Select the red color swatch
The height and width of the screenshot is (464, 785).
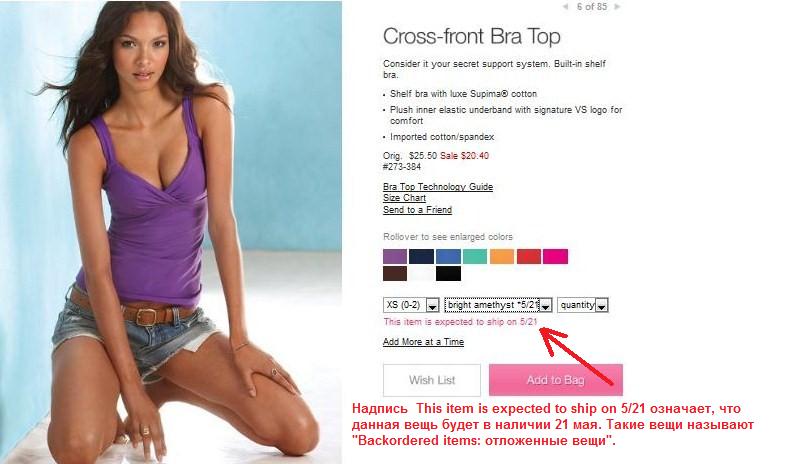coord(529,256)
